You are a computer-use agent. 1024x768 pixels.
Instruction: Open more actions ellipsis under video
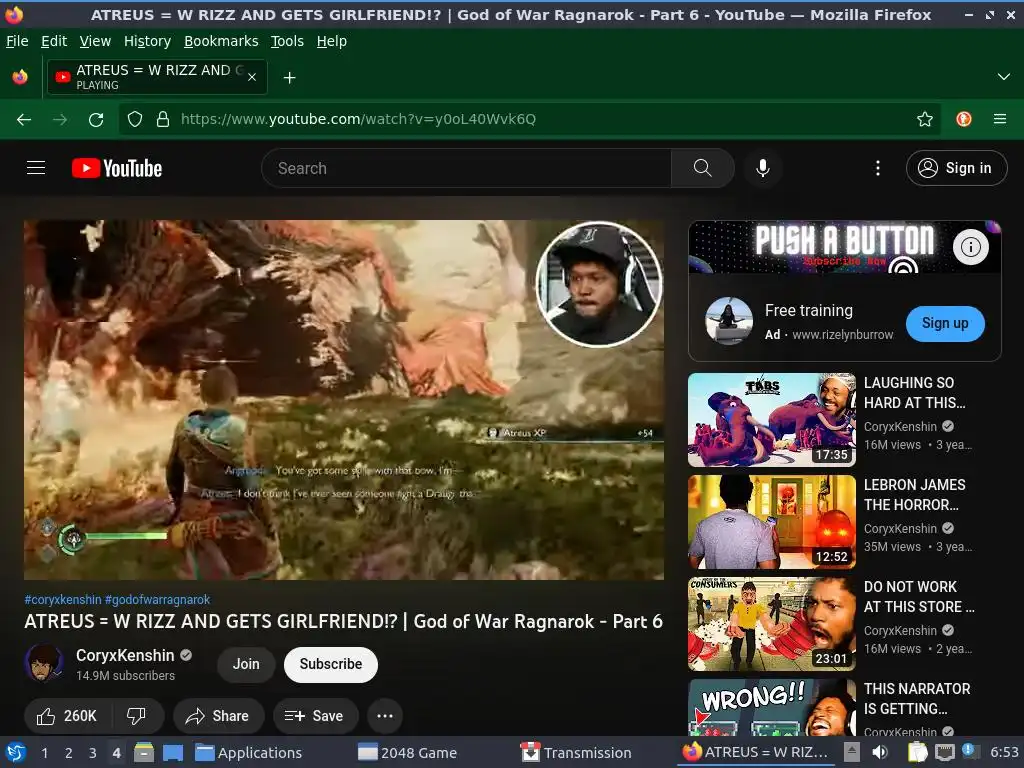[385, 716]
